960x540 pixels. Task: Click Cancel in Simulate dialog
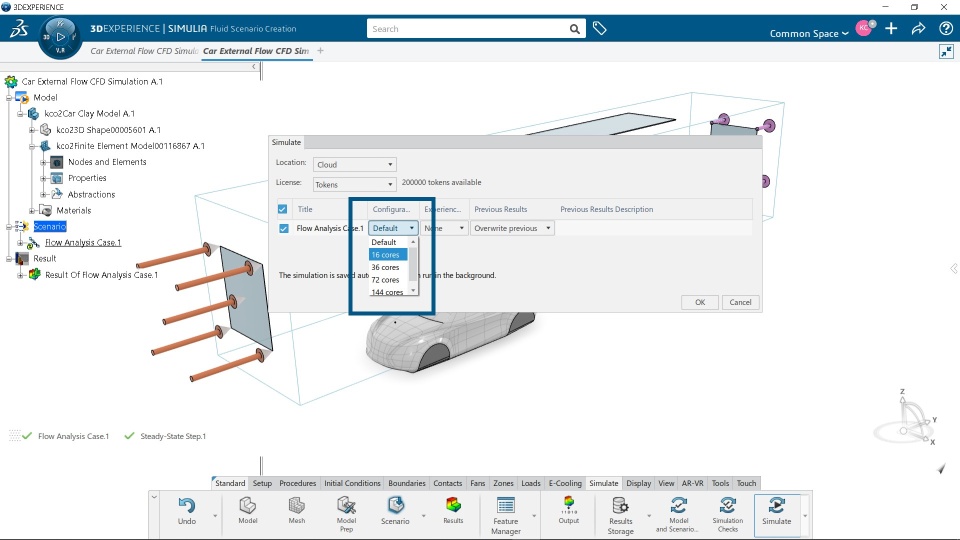click(740, 302)
